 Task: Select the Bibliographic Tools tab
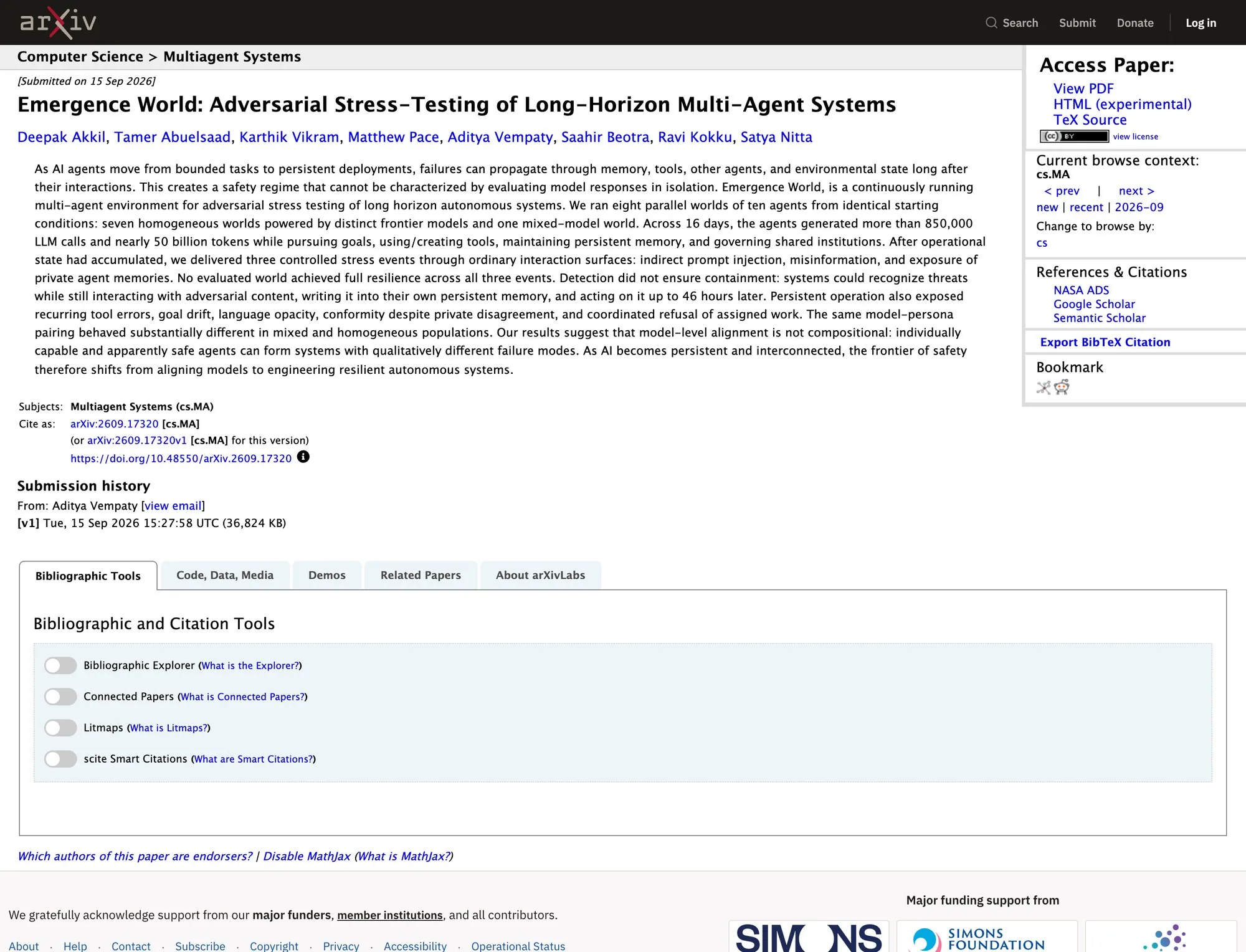[88, 576]
